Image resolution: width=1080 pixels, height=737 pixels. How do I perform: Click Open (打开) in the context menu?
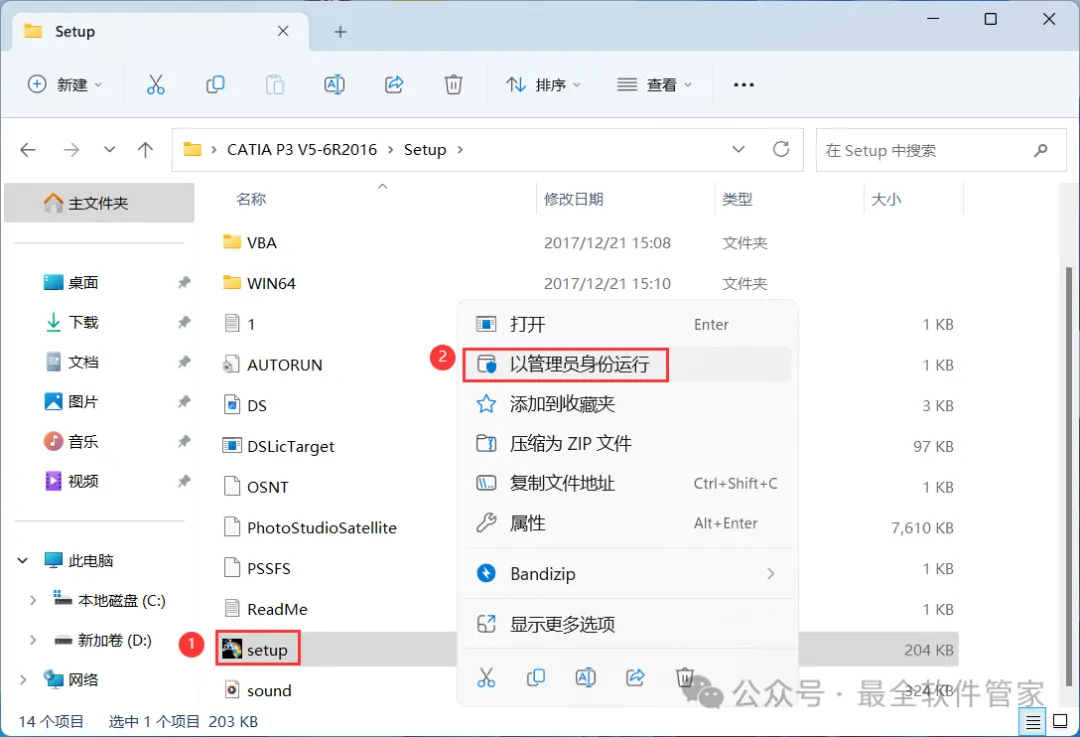pos(627,324)
